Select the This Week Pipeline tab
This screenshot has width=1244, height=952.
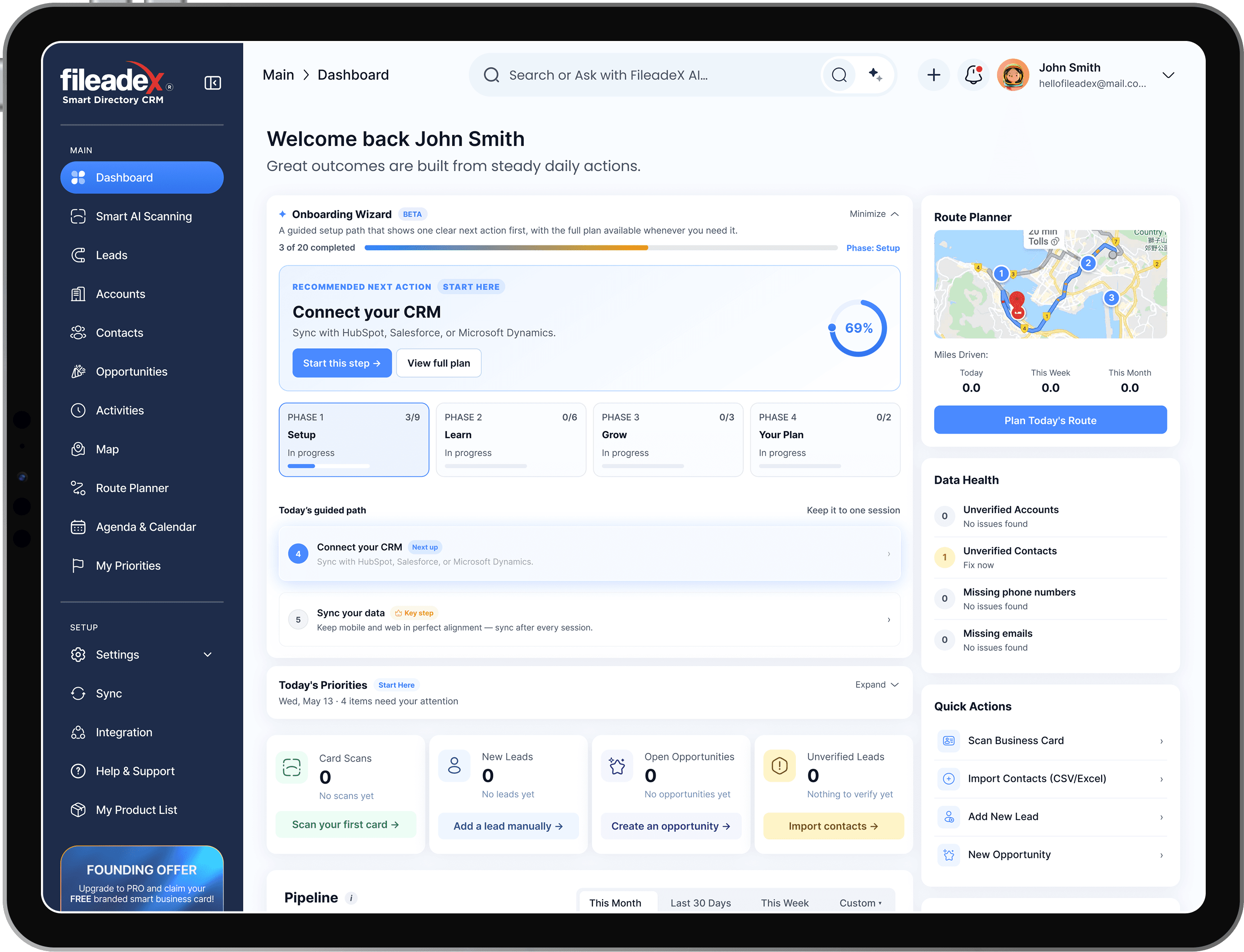785,903
